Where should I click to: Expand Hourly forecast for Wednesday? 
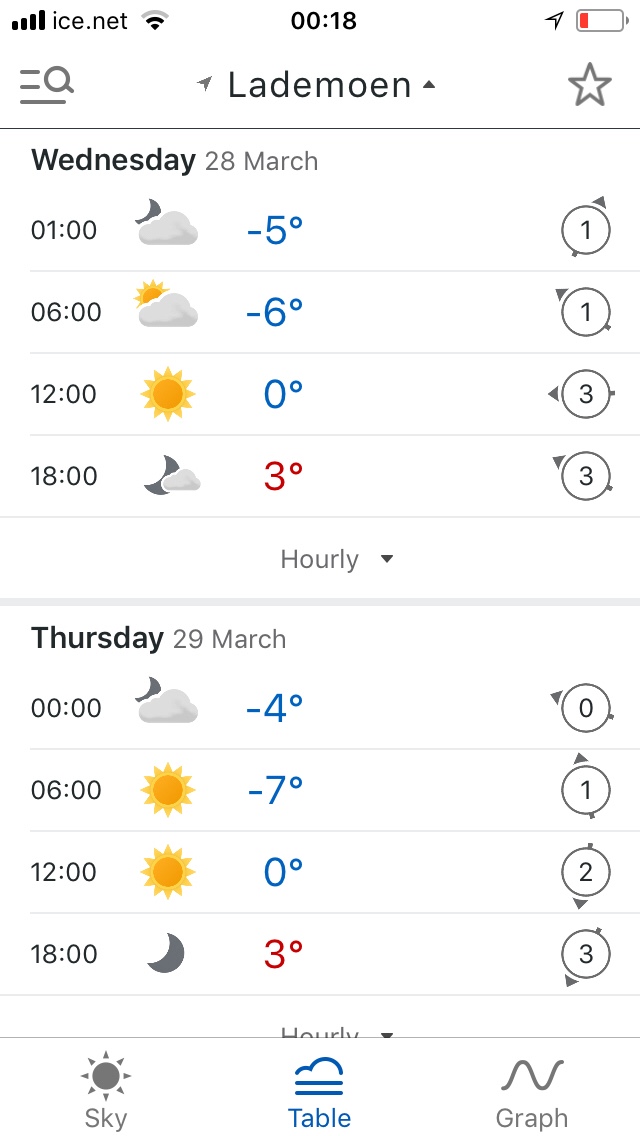pyautogui.click(x=336, y=559)
